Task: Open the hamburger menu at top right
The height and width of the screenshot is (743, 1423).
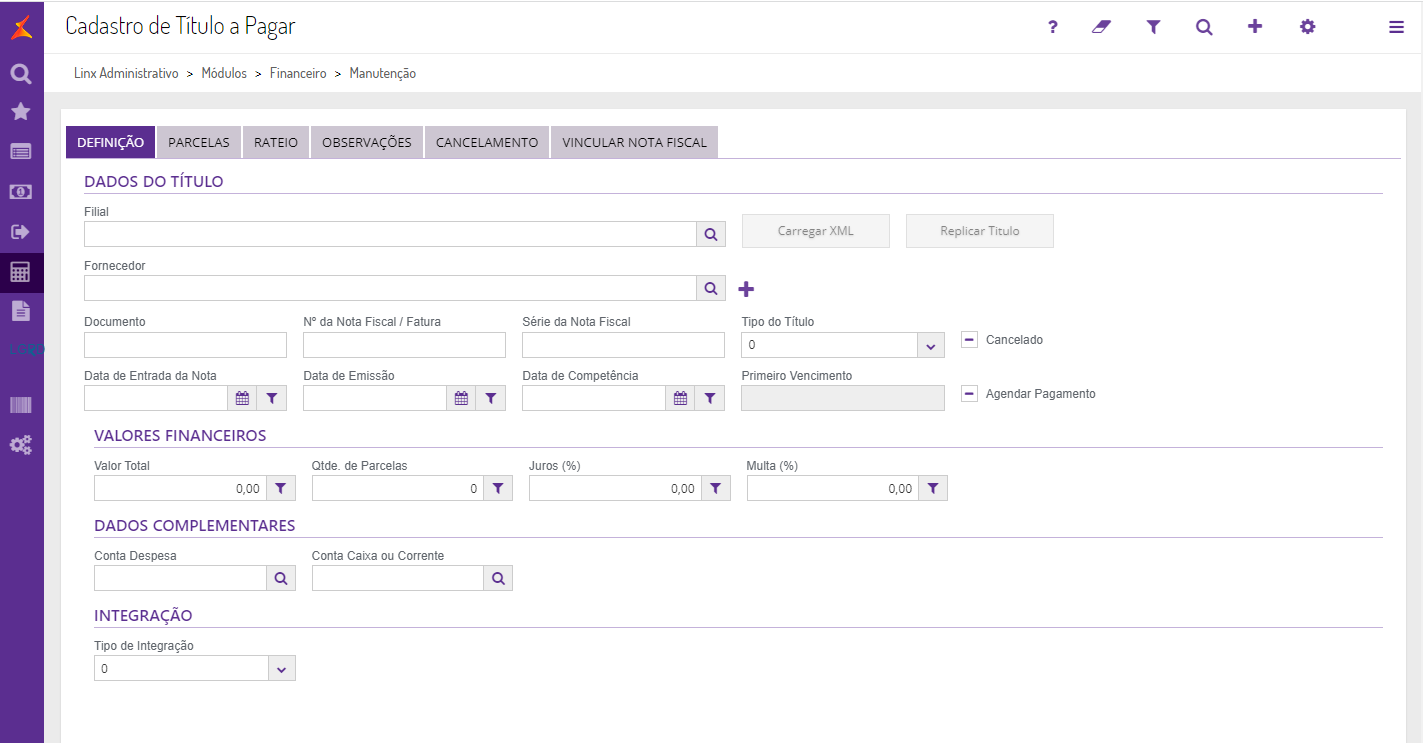Action: pyautogui.click(x=1396, y=27)
